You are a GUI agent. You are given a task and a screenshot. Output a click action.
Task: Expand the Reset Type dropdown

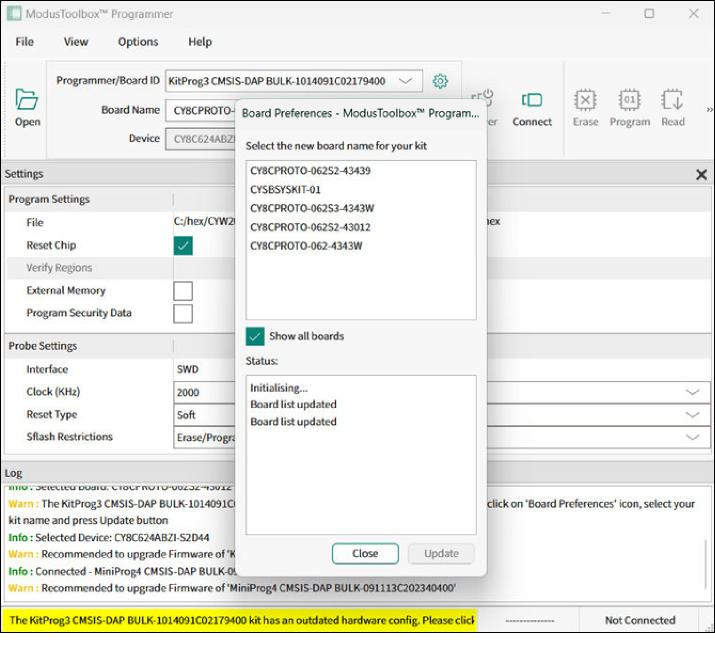click(x=692, y=414)
